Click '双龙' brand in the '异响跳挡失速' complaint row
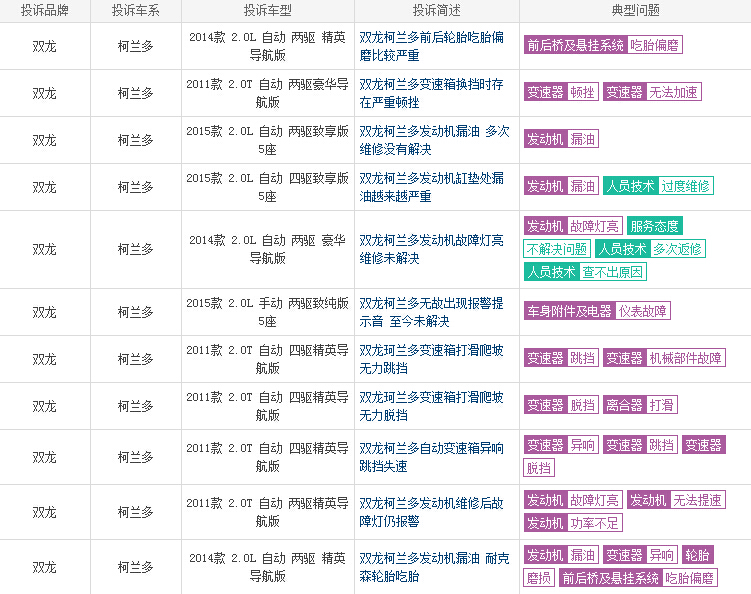This screenshot has height=594, width=751. coord(45,457)
